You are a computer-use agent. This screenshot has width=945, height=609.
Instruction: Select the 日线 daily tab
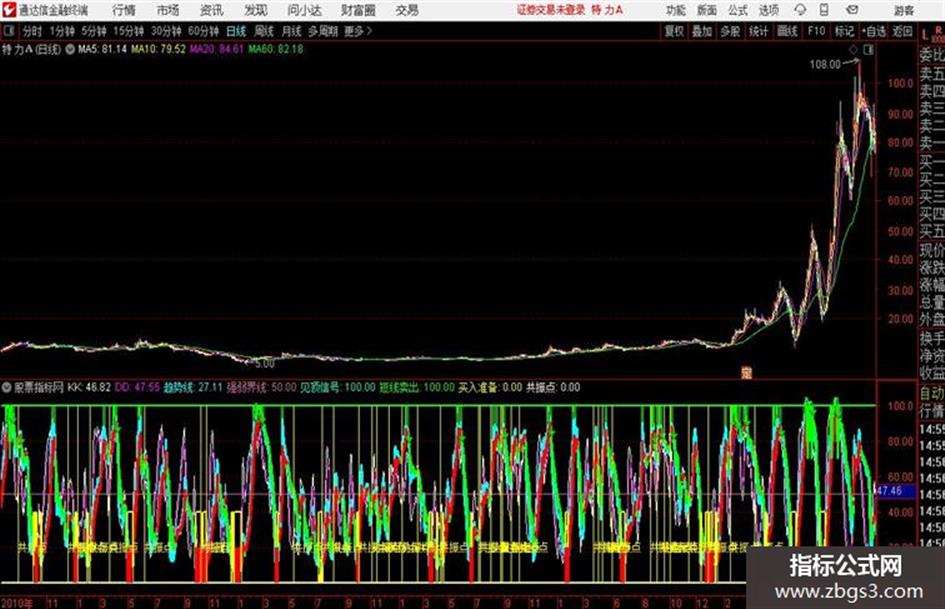click(236, 31)
